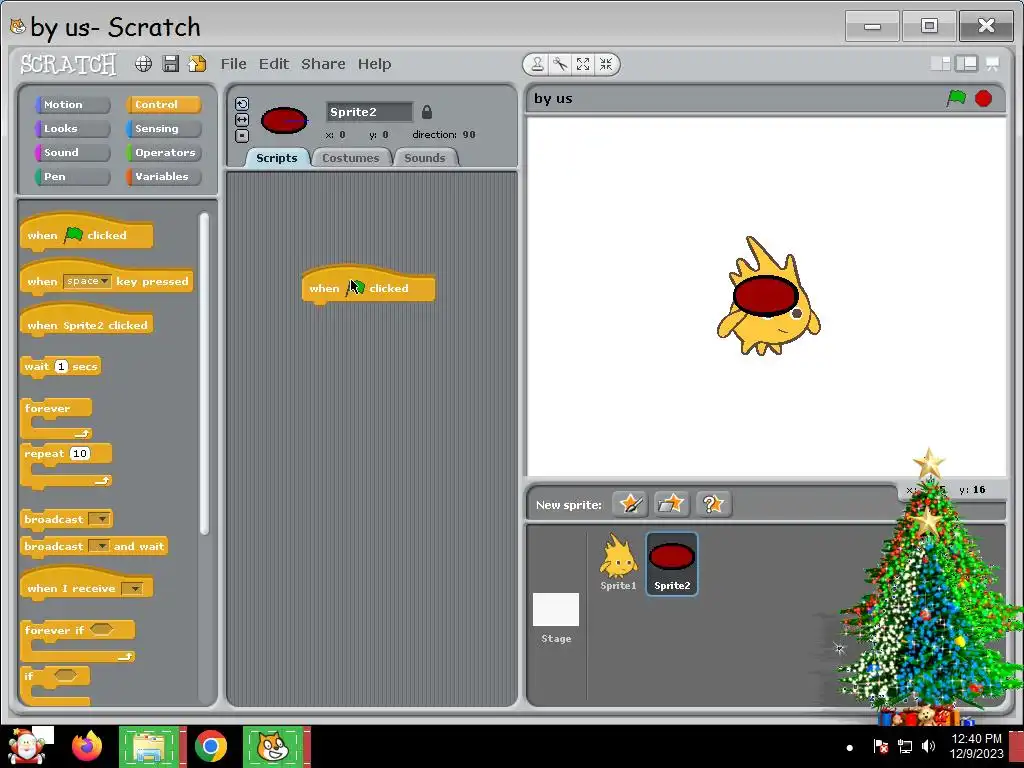Set rotation style to don't rotate
The image size is (1024, 768).
pyautogui.click(x=242, y=135)
